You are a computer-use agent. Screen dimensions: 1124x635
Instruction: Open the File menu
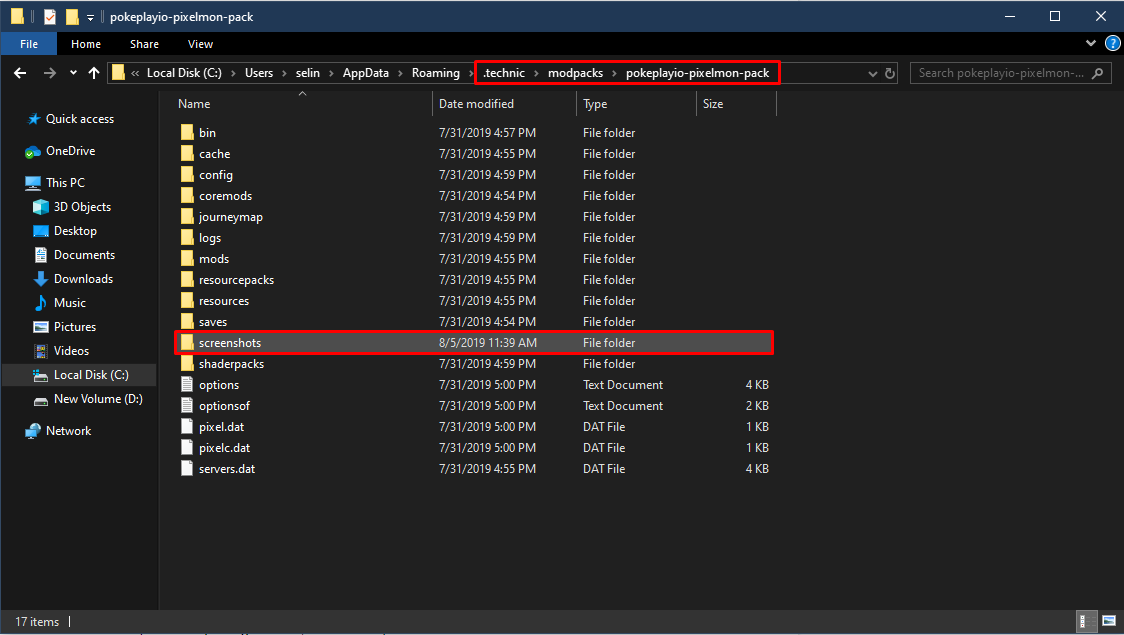coord(29,44)
